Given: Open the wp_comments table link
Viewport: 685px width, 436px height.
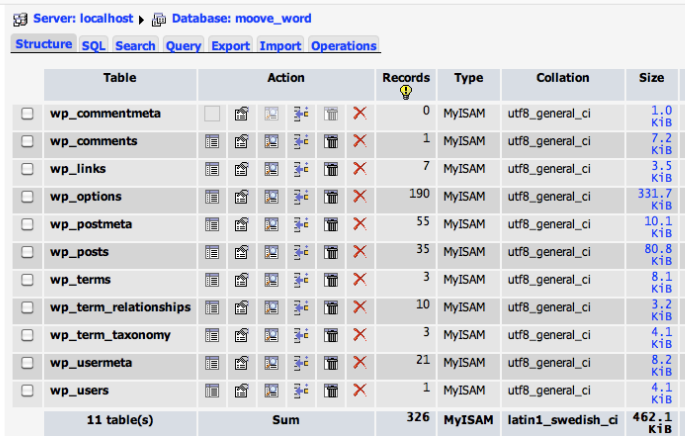Looking at the screenshot, I should pos(93,141).
